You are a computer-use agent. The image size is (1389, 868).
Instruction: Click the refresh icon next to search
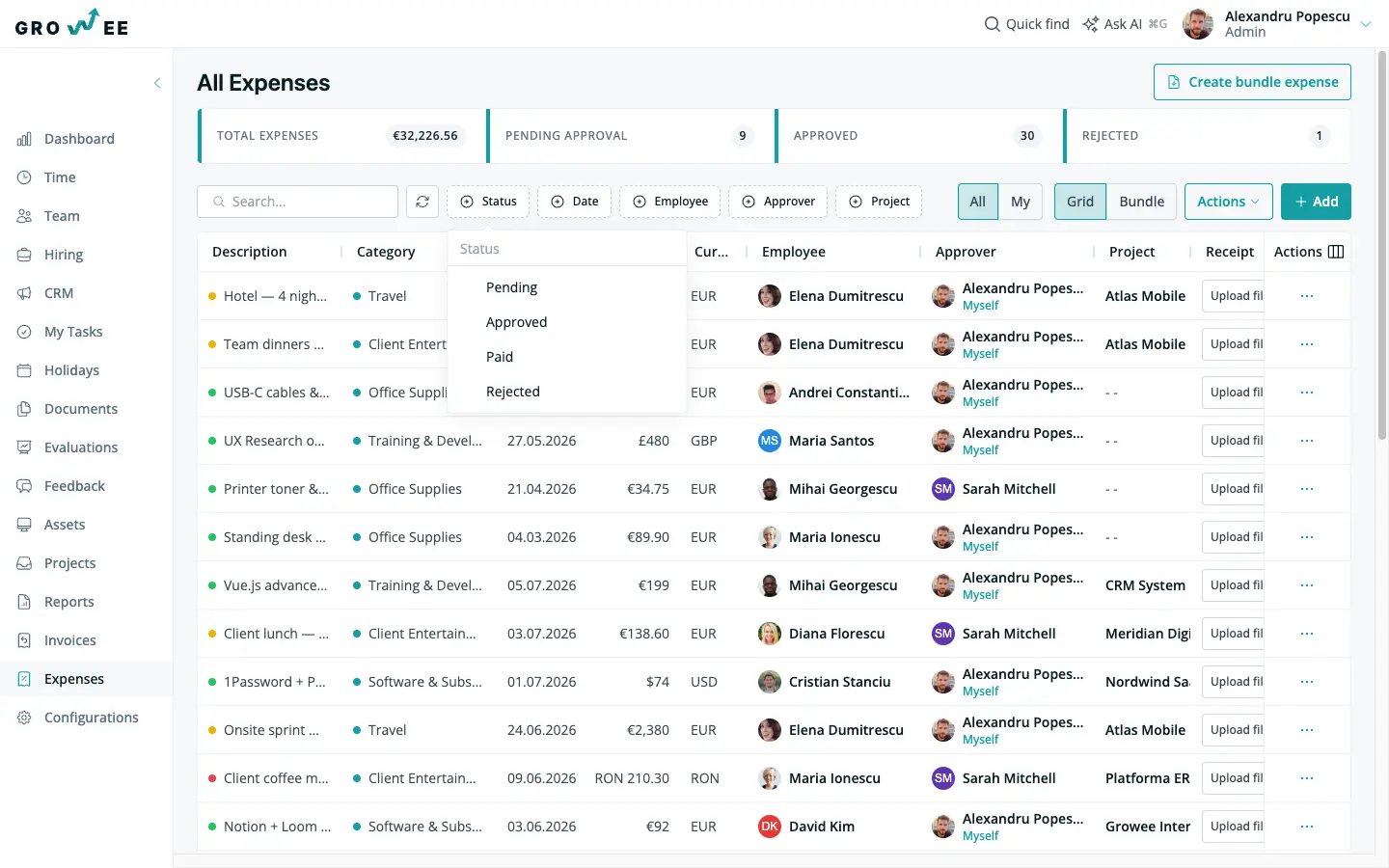point(422,202)
